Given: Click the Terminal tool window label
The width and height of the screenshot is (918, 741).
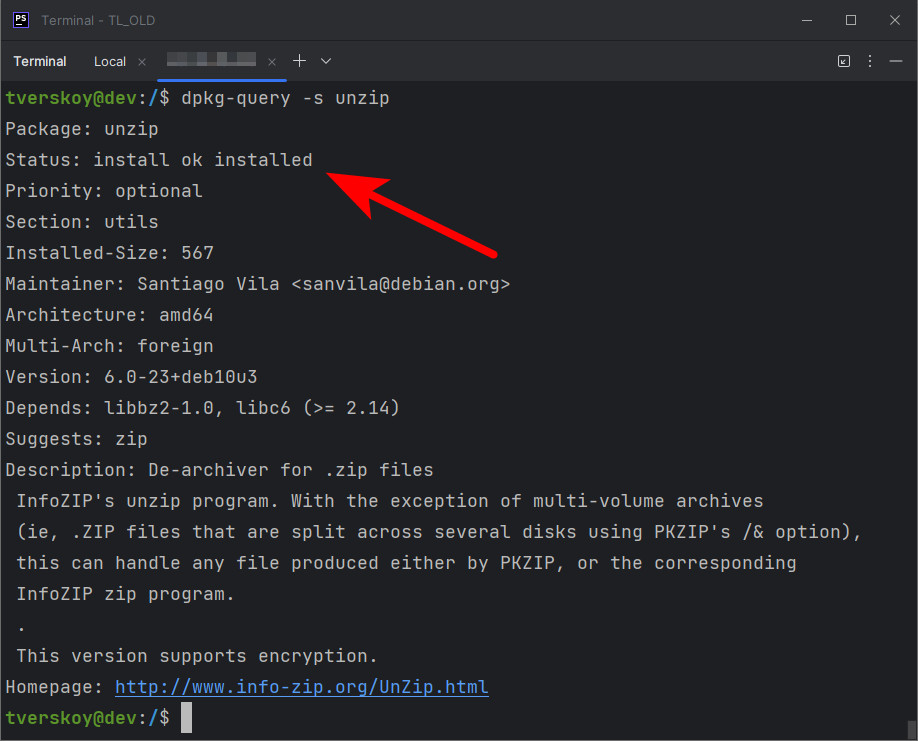Looking at the screenshot, I should [x=40, y=61].
